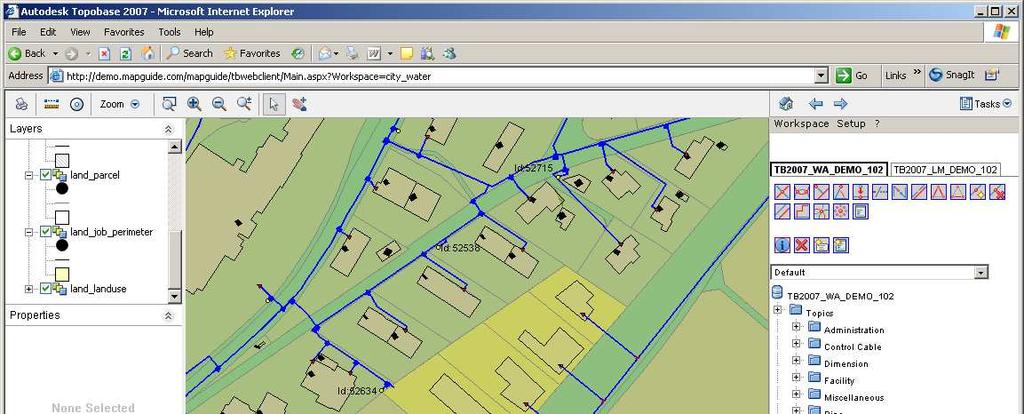Open the Edit menu
Image resolution: width=1024 pixels, height=414 pixels.
coord(48,32)
